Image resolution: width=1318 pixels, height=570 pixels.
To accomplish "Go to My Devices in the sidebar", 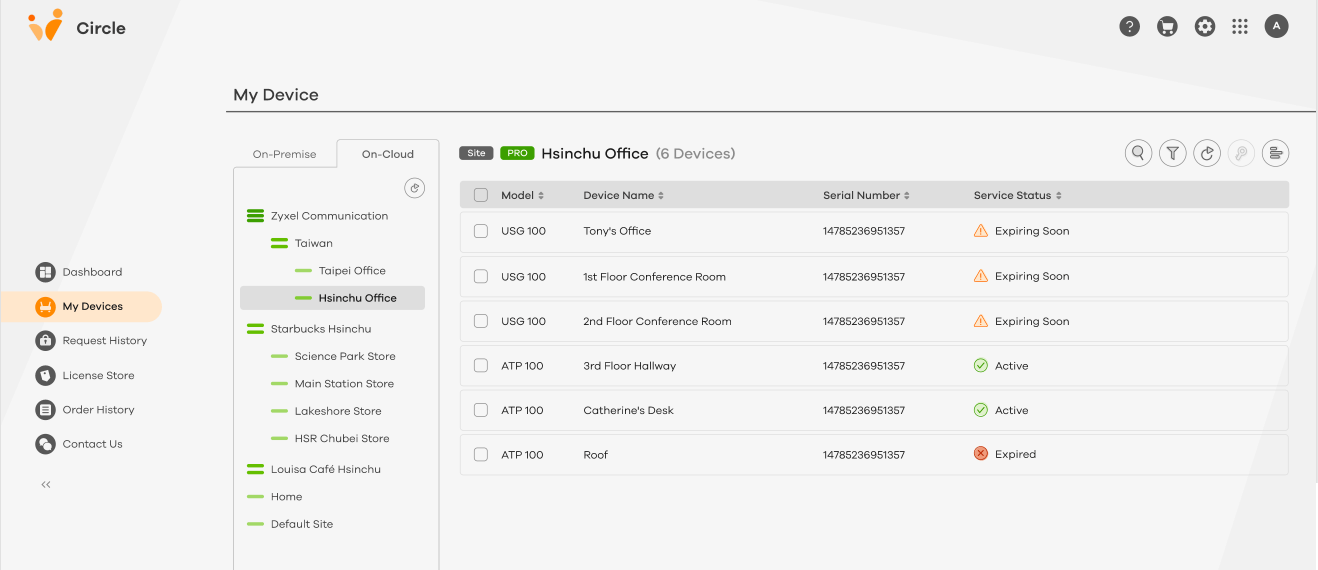I will tap(81, 306).
